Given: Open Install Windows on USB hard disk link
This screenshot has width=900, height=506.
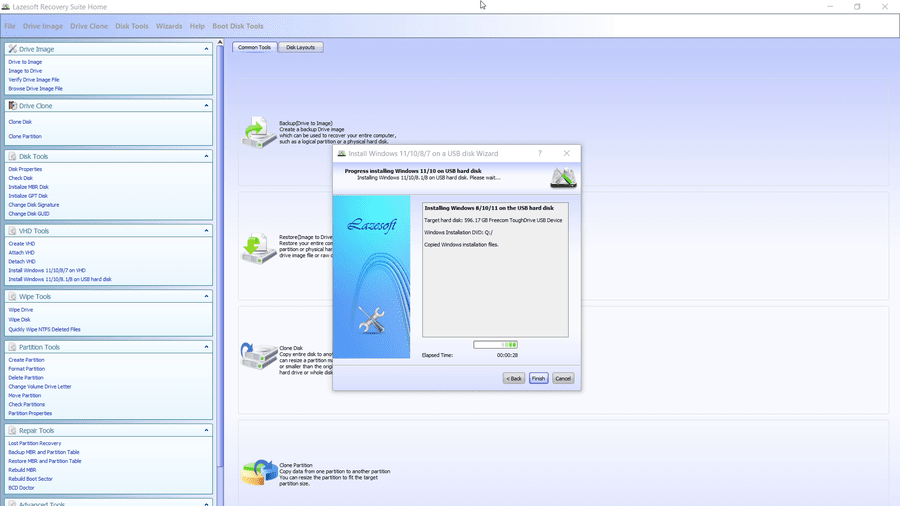Looking at the screenshot, I should (x=60, y=279).
